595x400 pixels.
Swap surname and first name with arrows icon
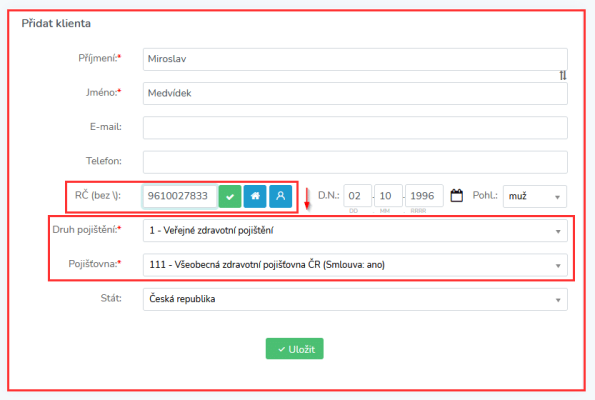tap(563, 76)
